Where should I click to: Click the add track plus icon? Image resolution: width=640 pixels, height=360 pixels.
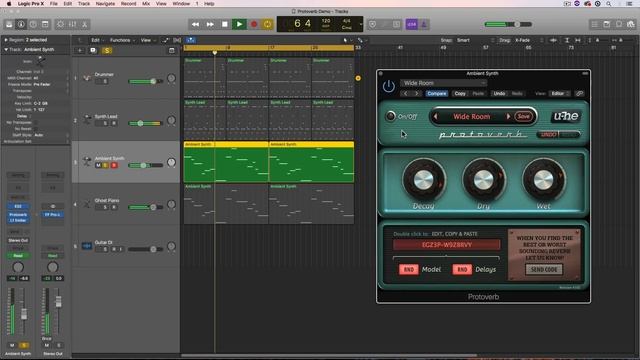coord(80,51)
